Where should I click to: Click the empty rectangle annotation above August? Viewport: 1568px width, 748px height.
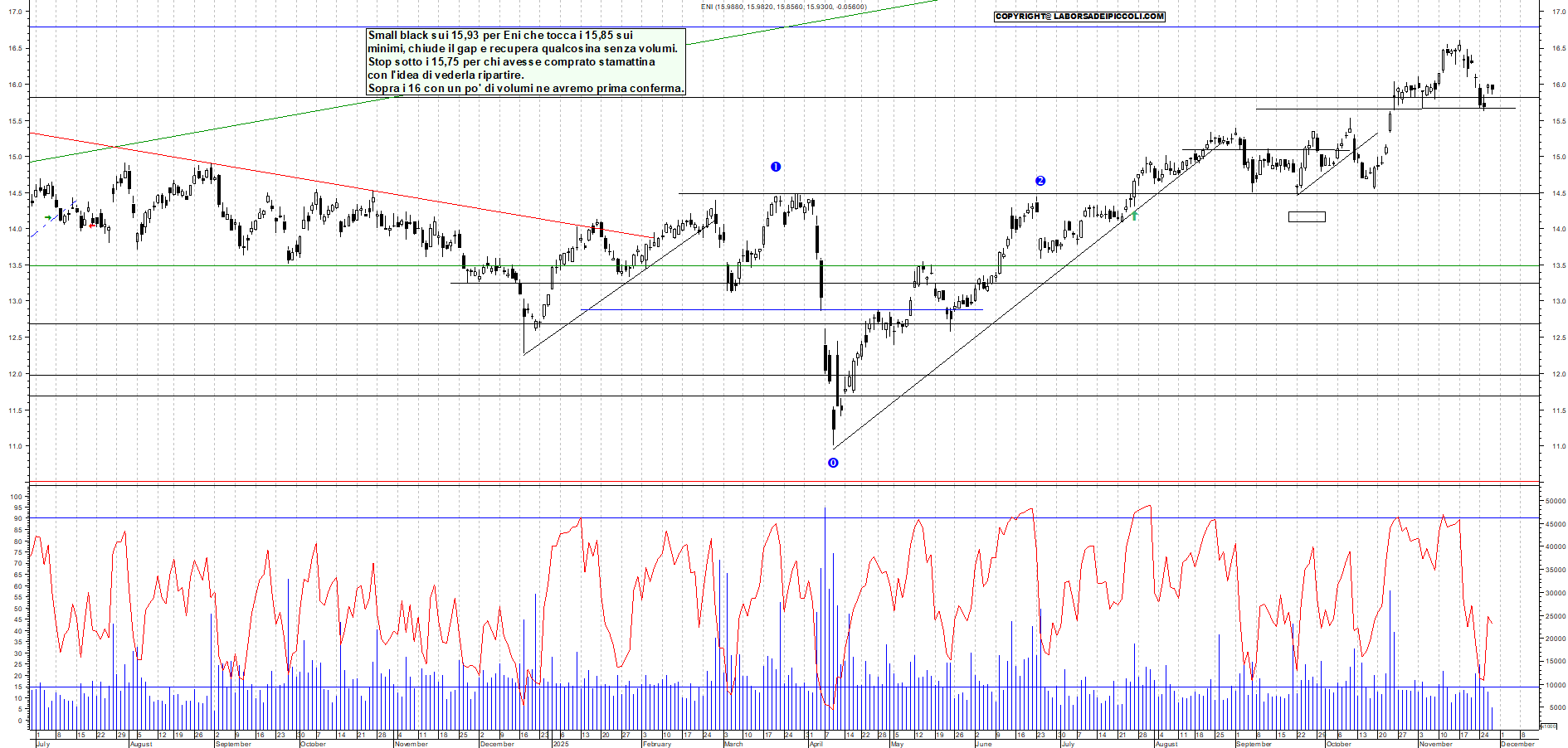pyautogui.click(x=1307, y=216)
